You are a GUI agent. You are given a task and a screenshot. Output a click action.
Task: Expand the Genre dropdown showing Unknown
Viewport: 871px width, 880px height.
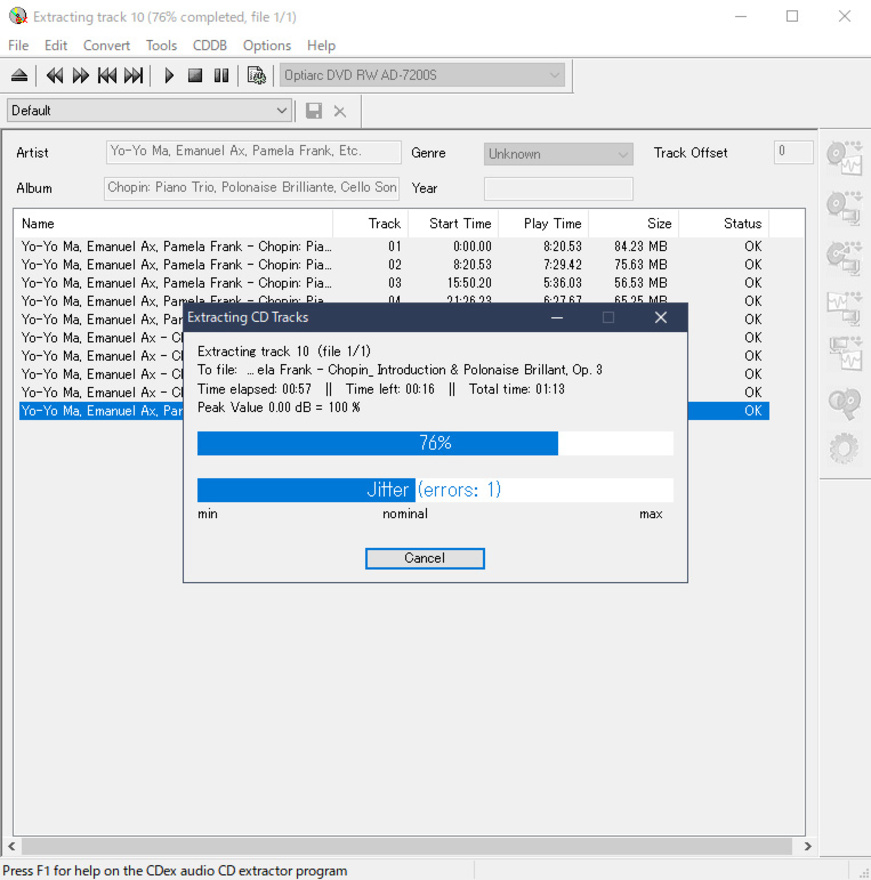point(623,154)
